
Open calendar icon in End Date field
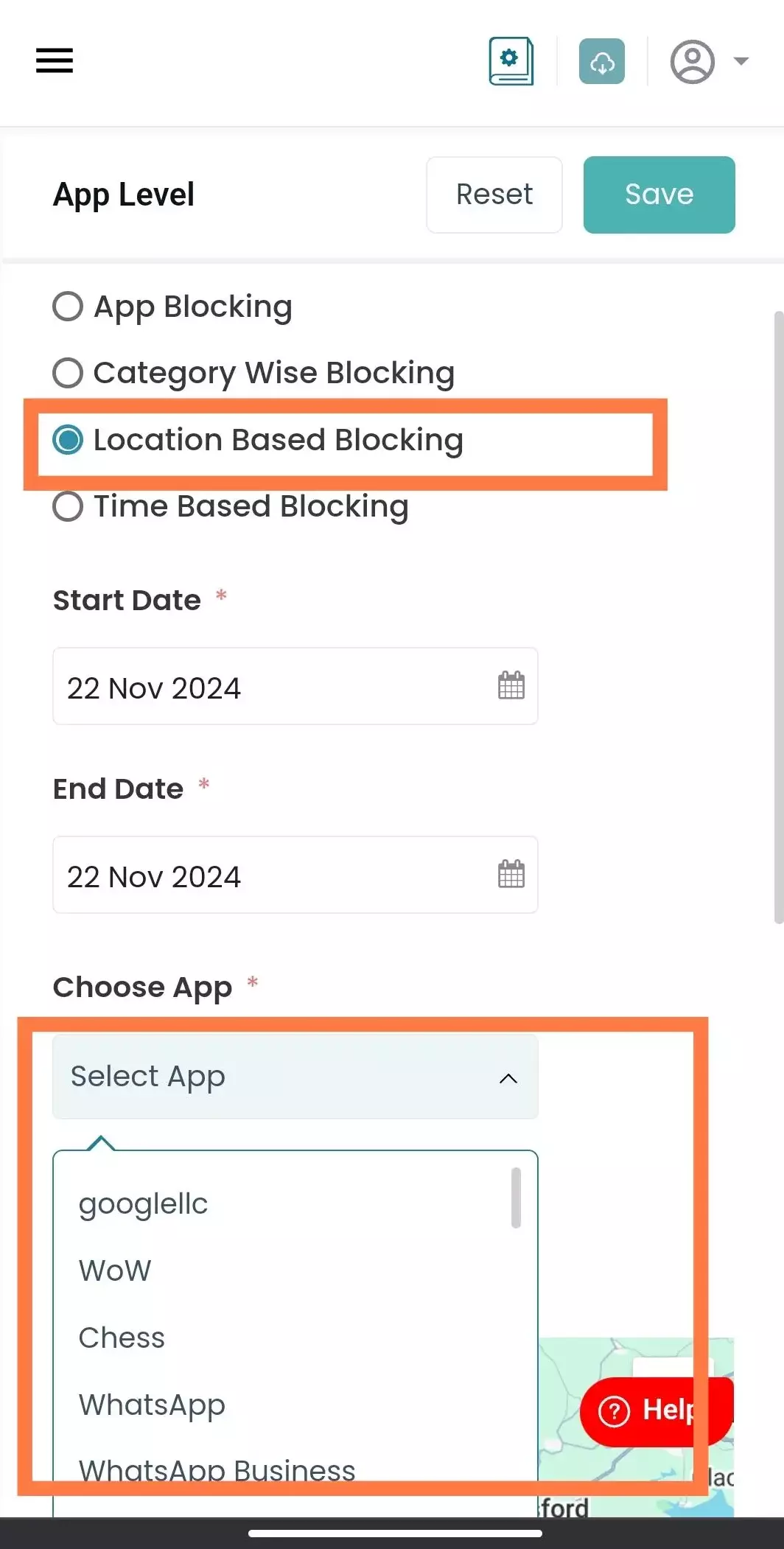coord(511,874)
